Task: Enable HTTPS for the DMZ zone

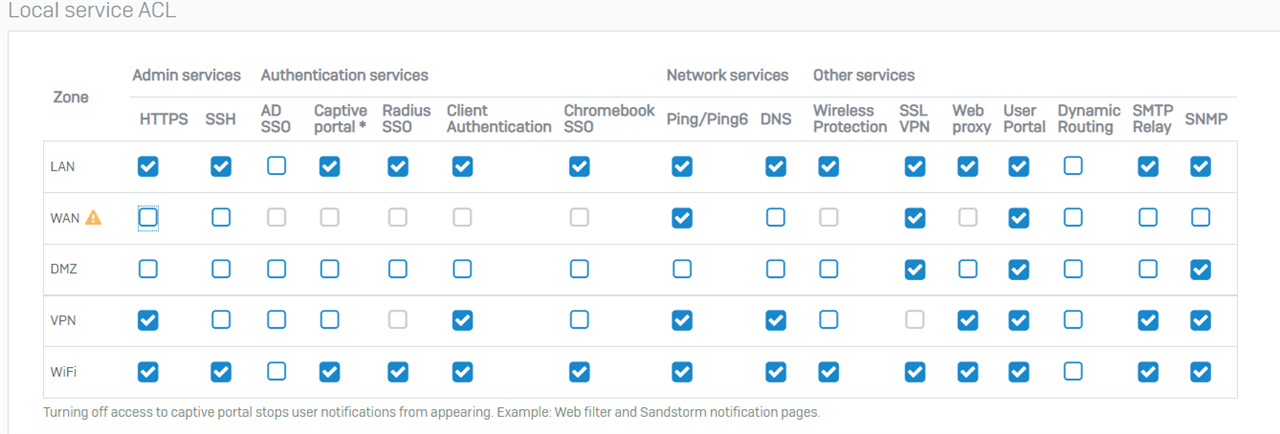Action: coord(148,269)
